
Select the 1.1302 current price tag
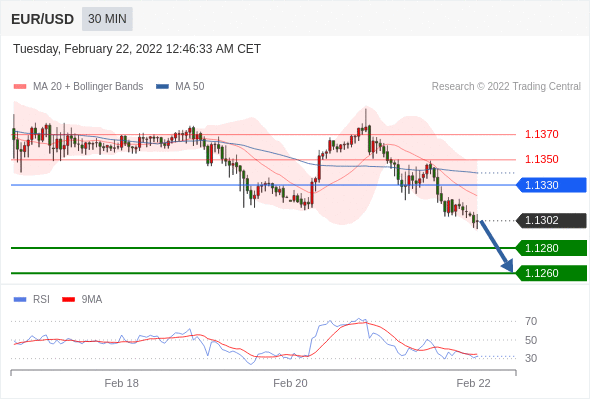(551, 220)
